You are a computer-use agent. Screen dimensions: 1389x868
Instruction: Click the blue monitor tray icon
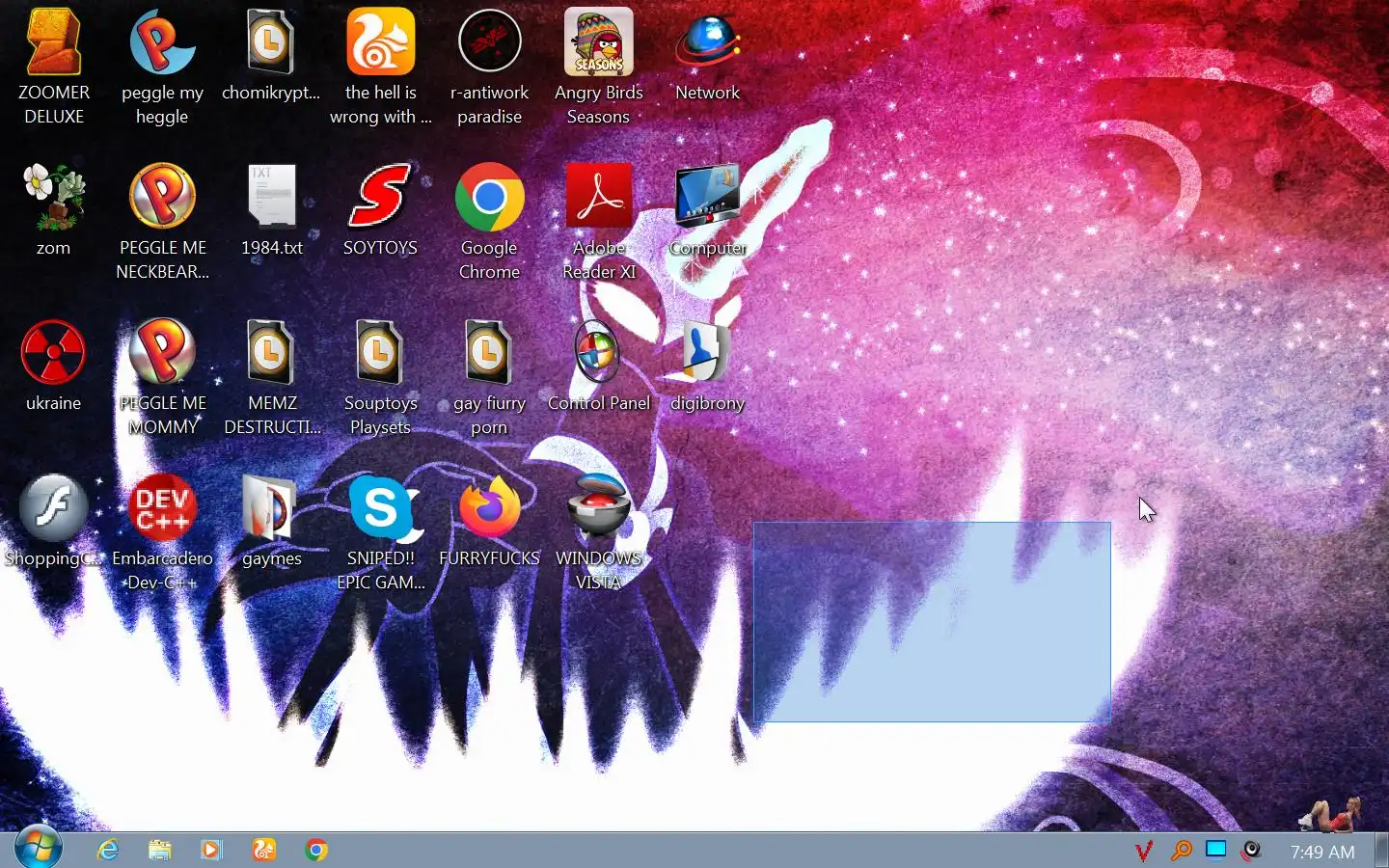tap(1216, 850)
